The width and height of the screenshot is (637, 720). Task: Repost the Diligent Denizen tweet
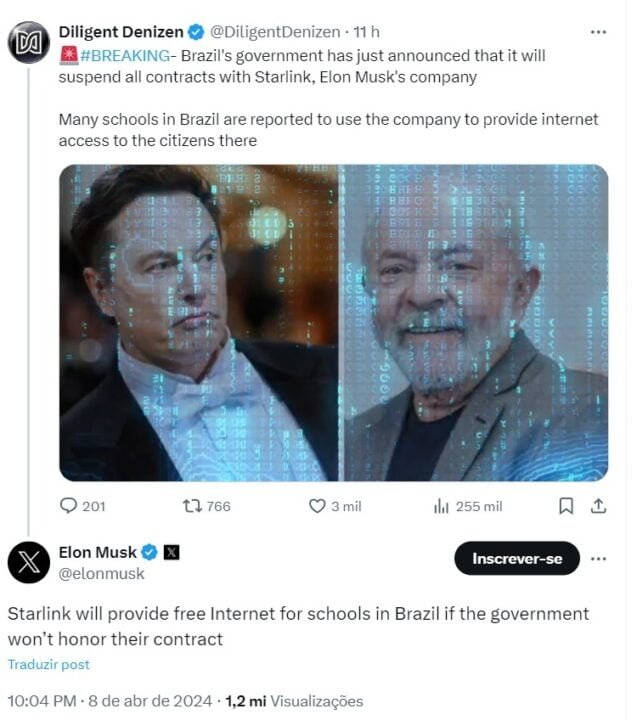click(x=193, y=506)
